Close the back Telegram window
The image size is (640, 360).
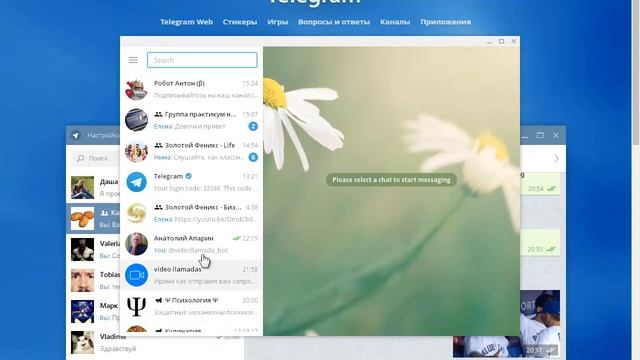click(556, 135)
